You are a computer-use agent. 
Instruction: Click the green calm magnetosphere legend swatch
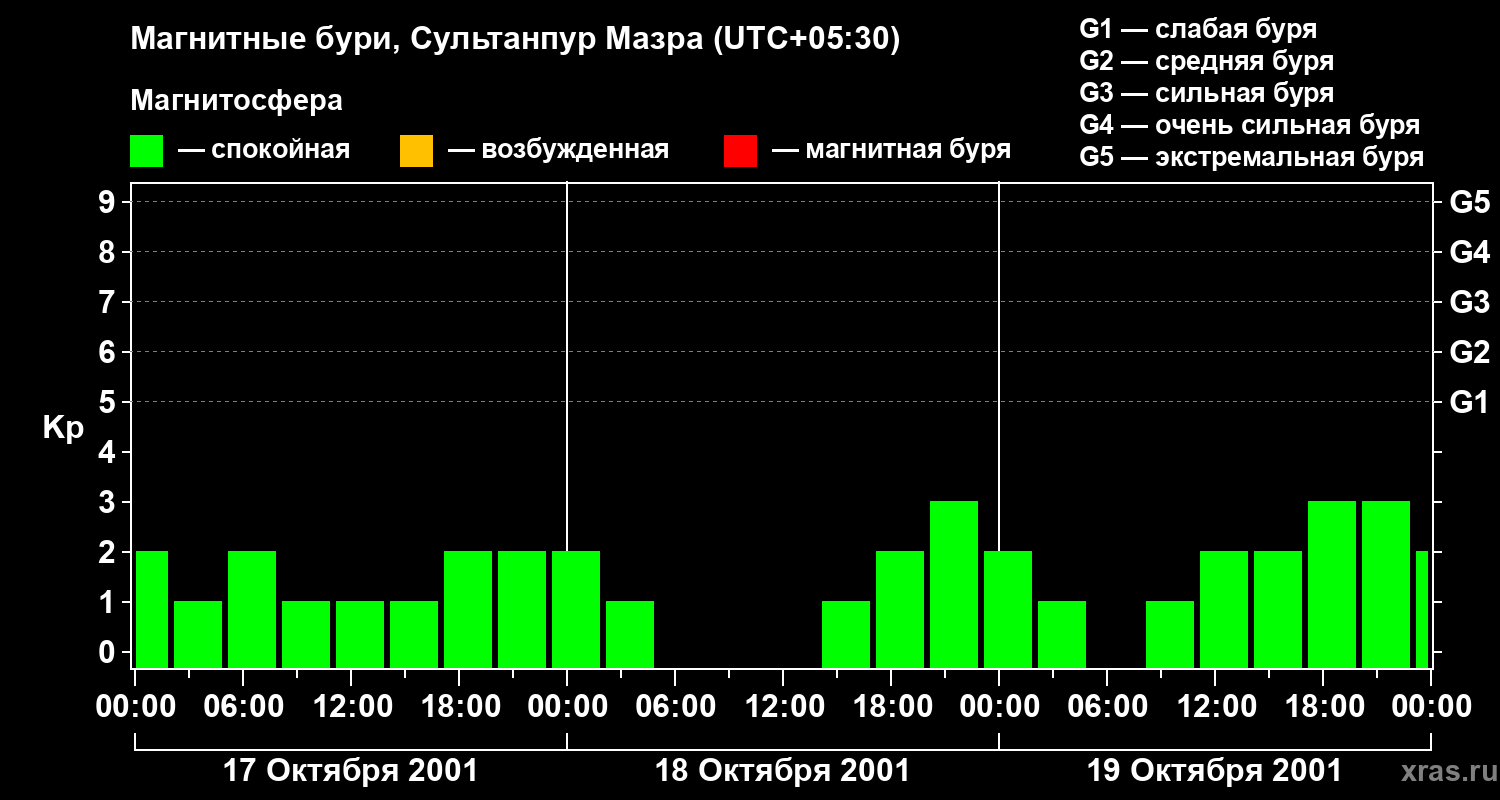(x=147, y=151)
